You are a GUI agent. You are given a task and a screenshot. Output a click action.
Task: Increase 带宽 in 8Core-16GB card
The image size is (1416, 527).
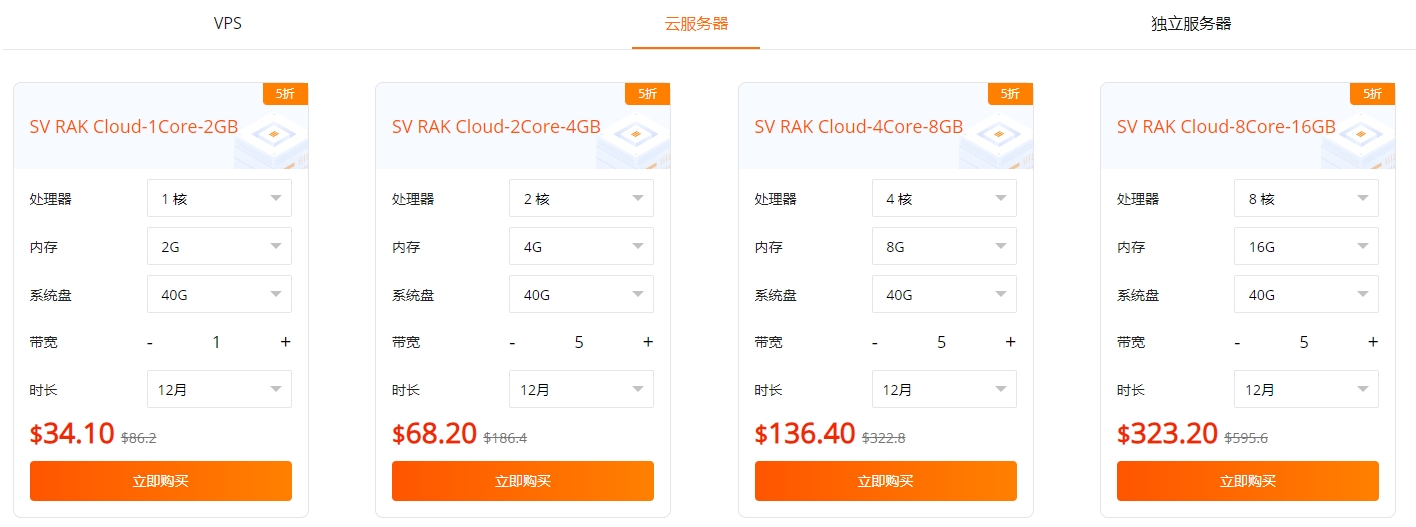point(1372,342)
